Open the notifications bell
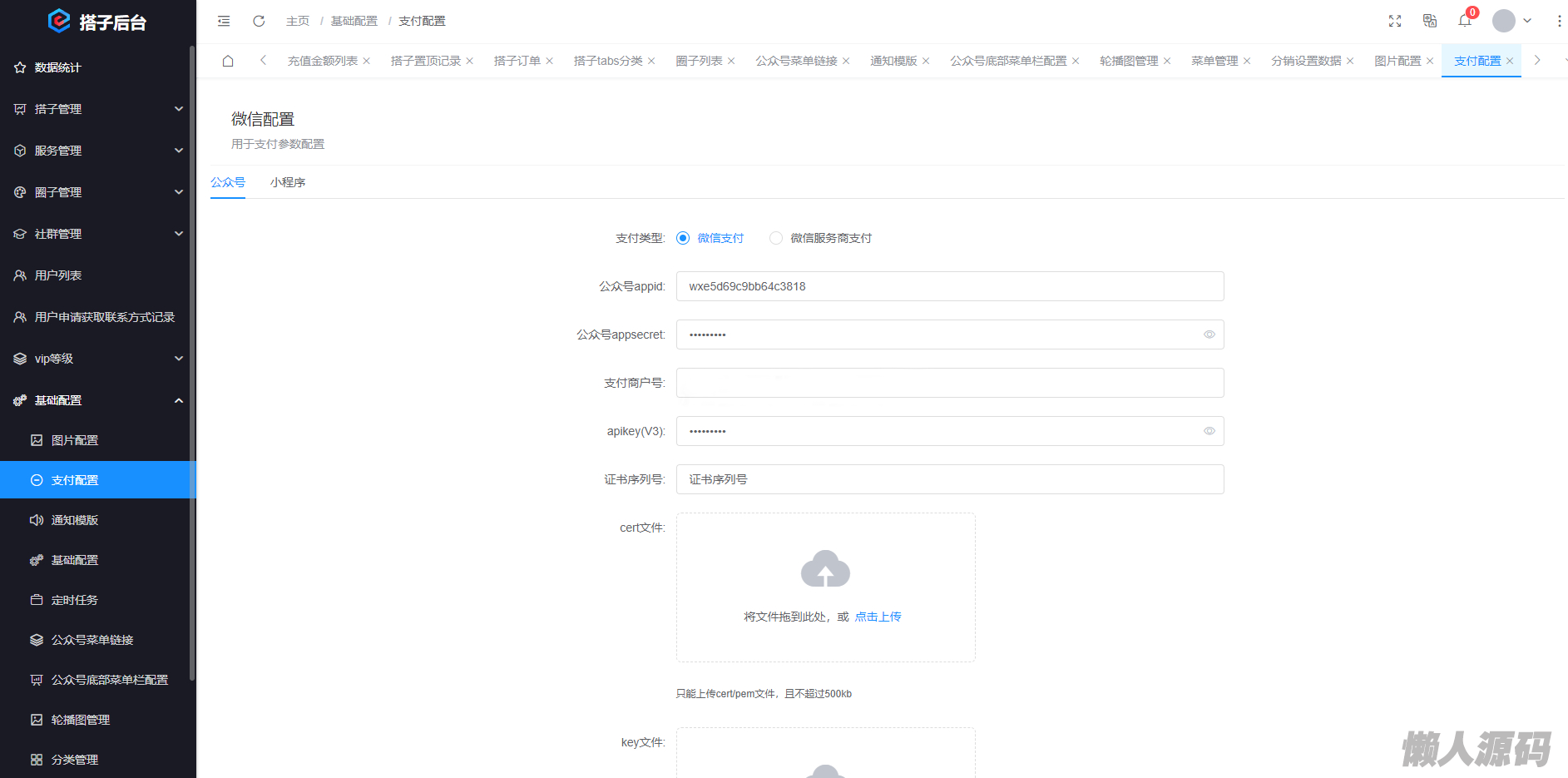The image size is (1568, 778). pyautogui.click(x=1465, y=21)
